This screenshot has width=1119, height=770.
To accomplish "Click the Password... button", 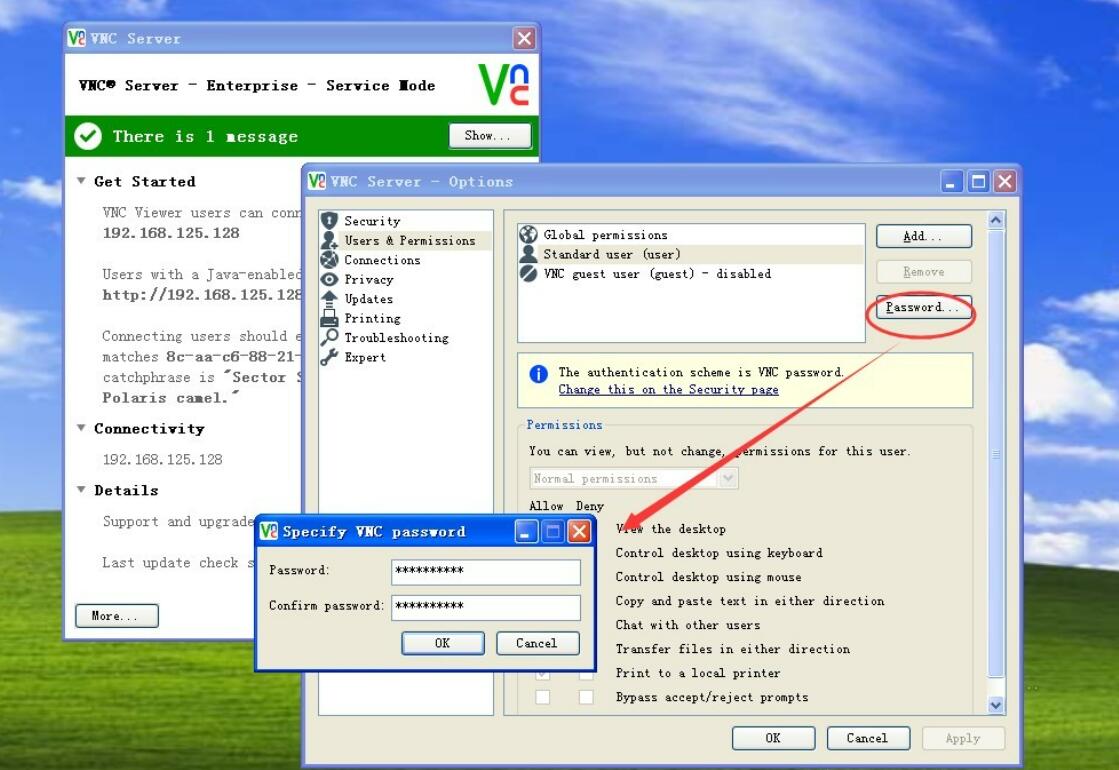I will coord(923,308).
